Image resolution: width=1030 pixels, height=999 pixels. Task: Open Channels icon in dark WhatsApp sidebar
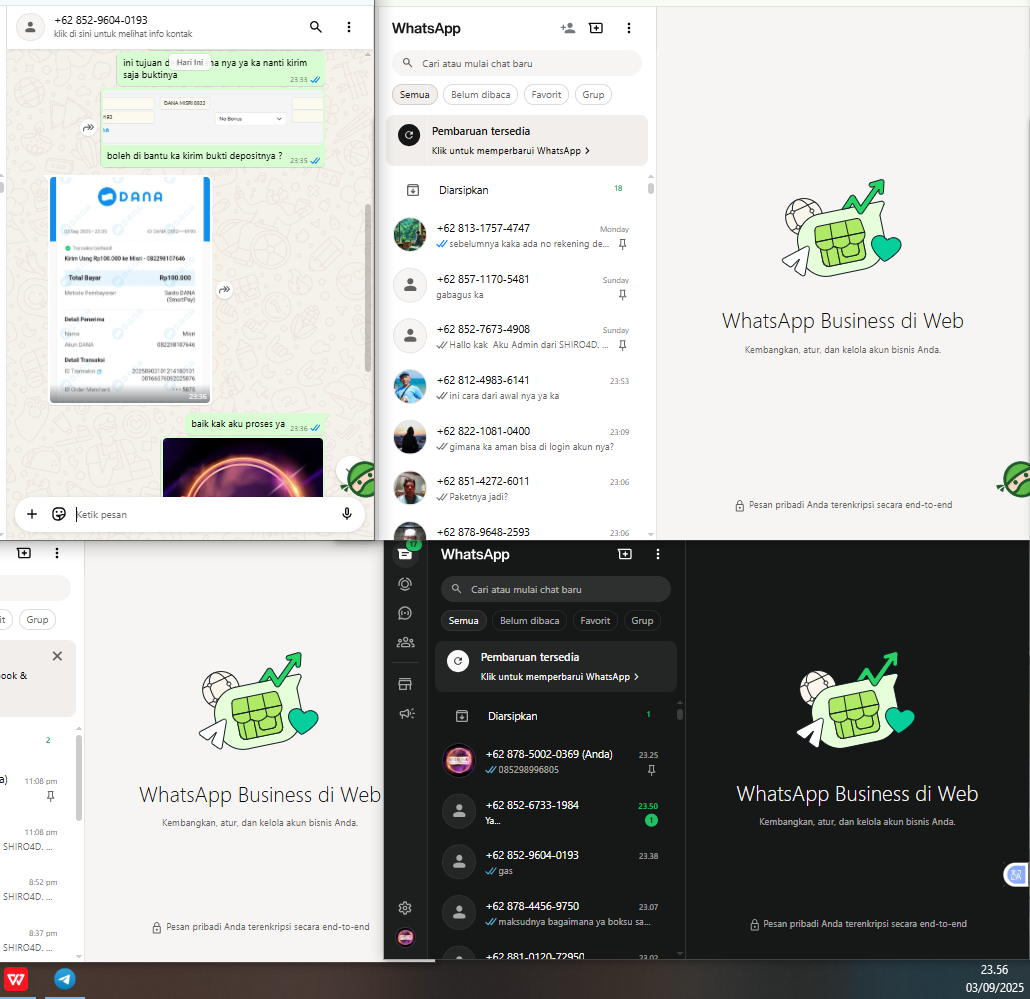(405, 613)
